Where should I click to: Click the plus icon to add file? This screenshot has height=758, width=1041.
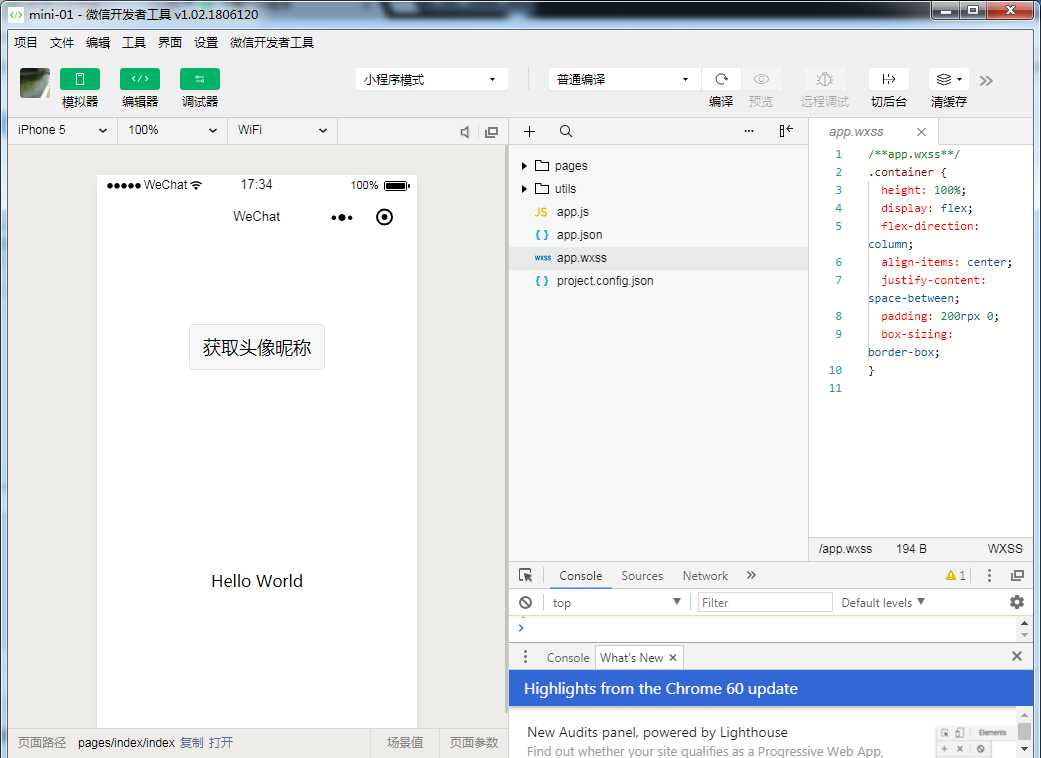click(529, 131)
